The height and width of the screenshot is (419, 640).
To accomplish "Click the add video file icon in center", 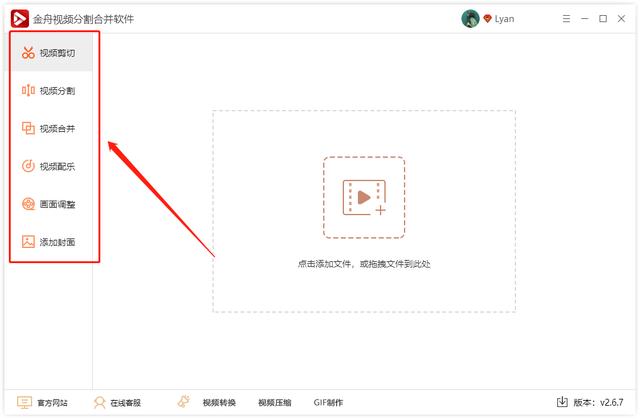I will [364, 197].
